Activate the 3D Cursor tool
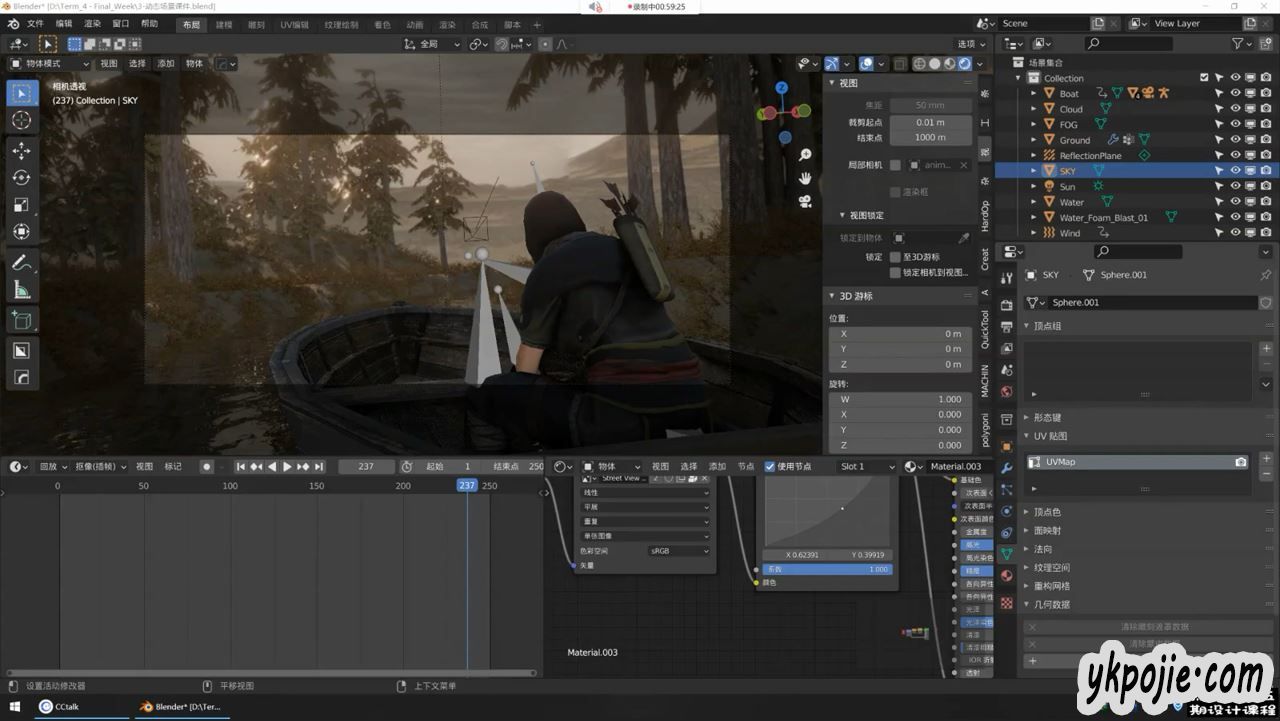 coord(21,120)
